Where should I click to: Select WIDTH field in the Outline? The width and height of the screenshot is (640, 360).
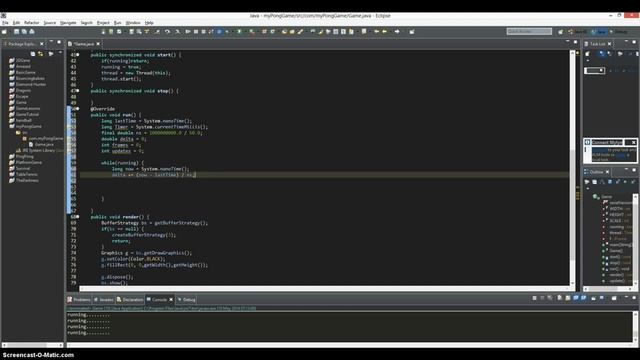616,209
